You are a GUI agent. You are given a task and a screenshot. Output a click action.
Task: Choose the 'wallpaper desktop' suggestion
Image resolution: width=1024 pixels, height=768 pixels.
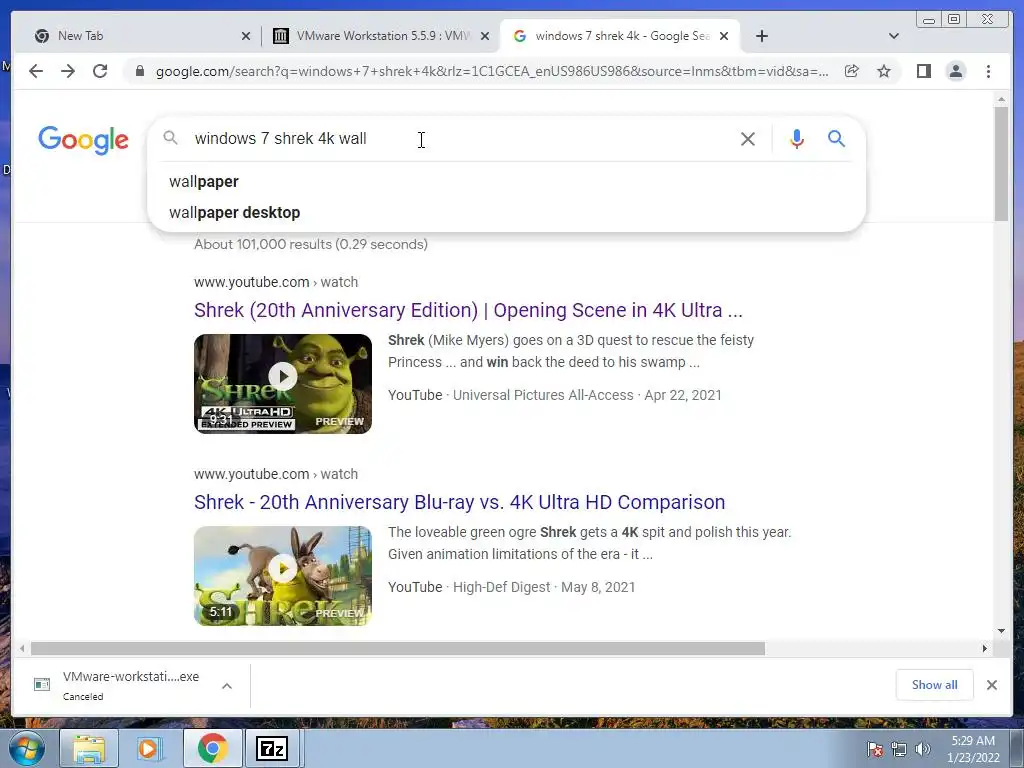pos(506,213)
